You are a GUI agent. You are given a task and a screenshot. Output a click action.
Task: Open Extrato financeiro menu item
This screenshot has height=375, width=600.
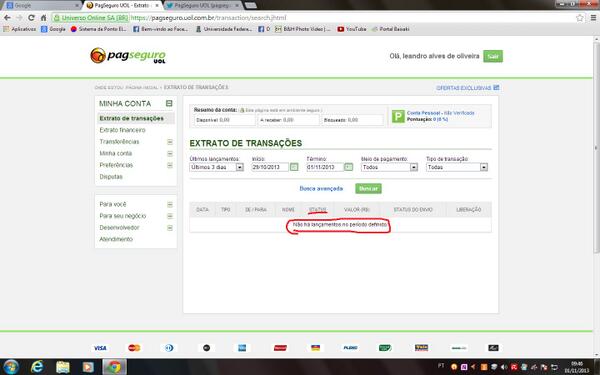[122, 130]
